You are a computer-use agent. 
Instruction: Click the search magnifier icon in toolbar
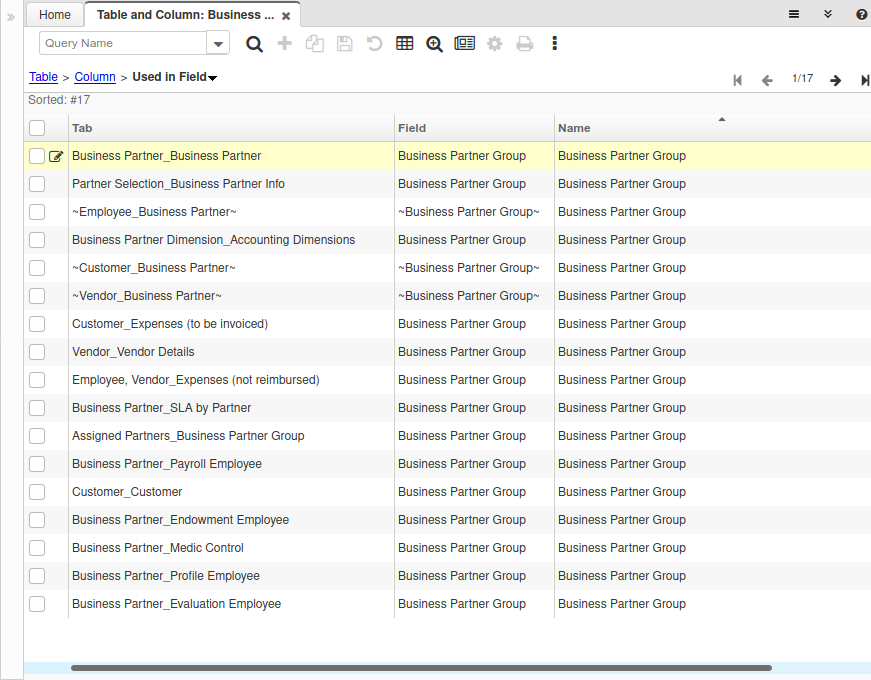coord(255,44)
